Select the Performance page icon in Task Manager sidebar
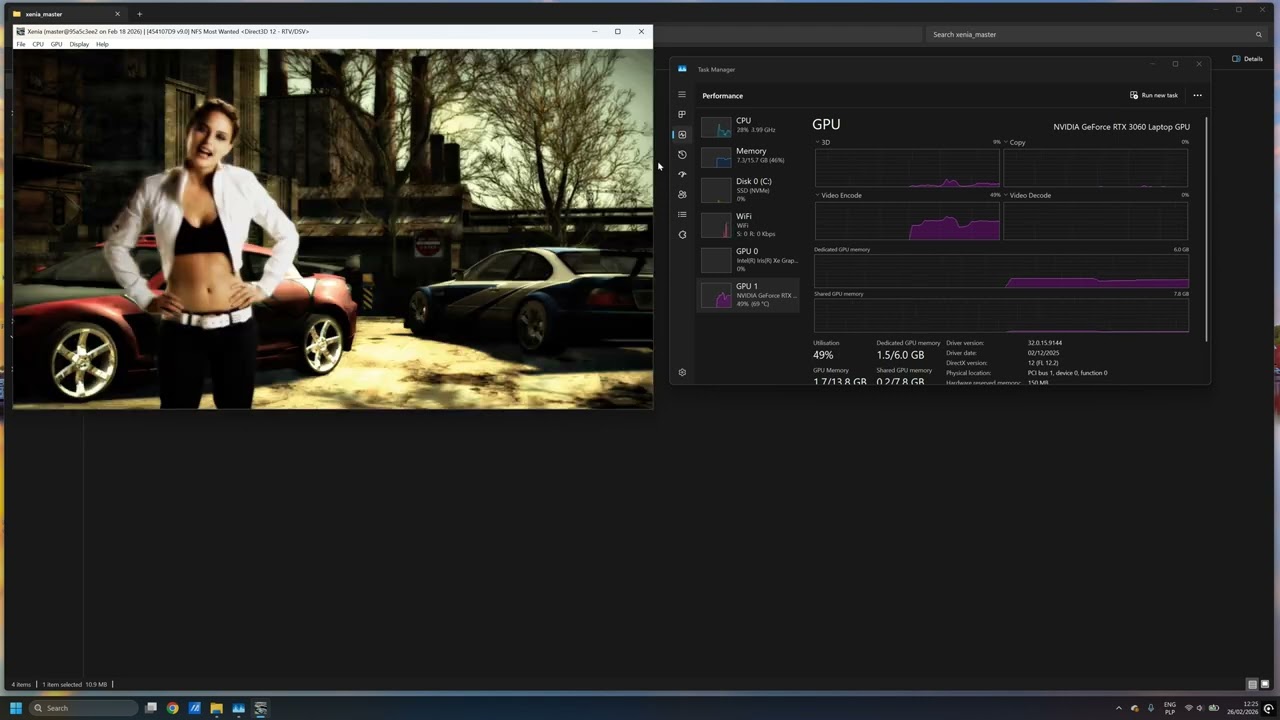 click(x=682, y=134)
